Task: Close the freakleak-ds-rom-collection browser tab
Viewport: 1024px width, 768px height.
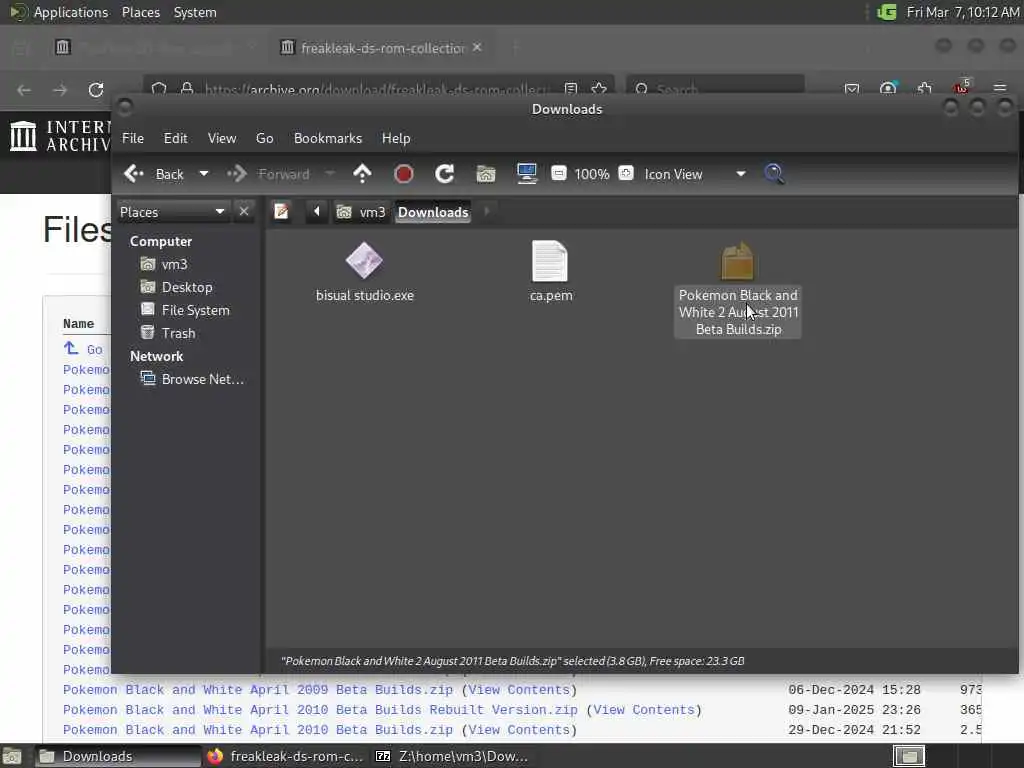Action: [x=477, y=47]
